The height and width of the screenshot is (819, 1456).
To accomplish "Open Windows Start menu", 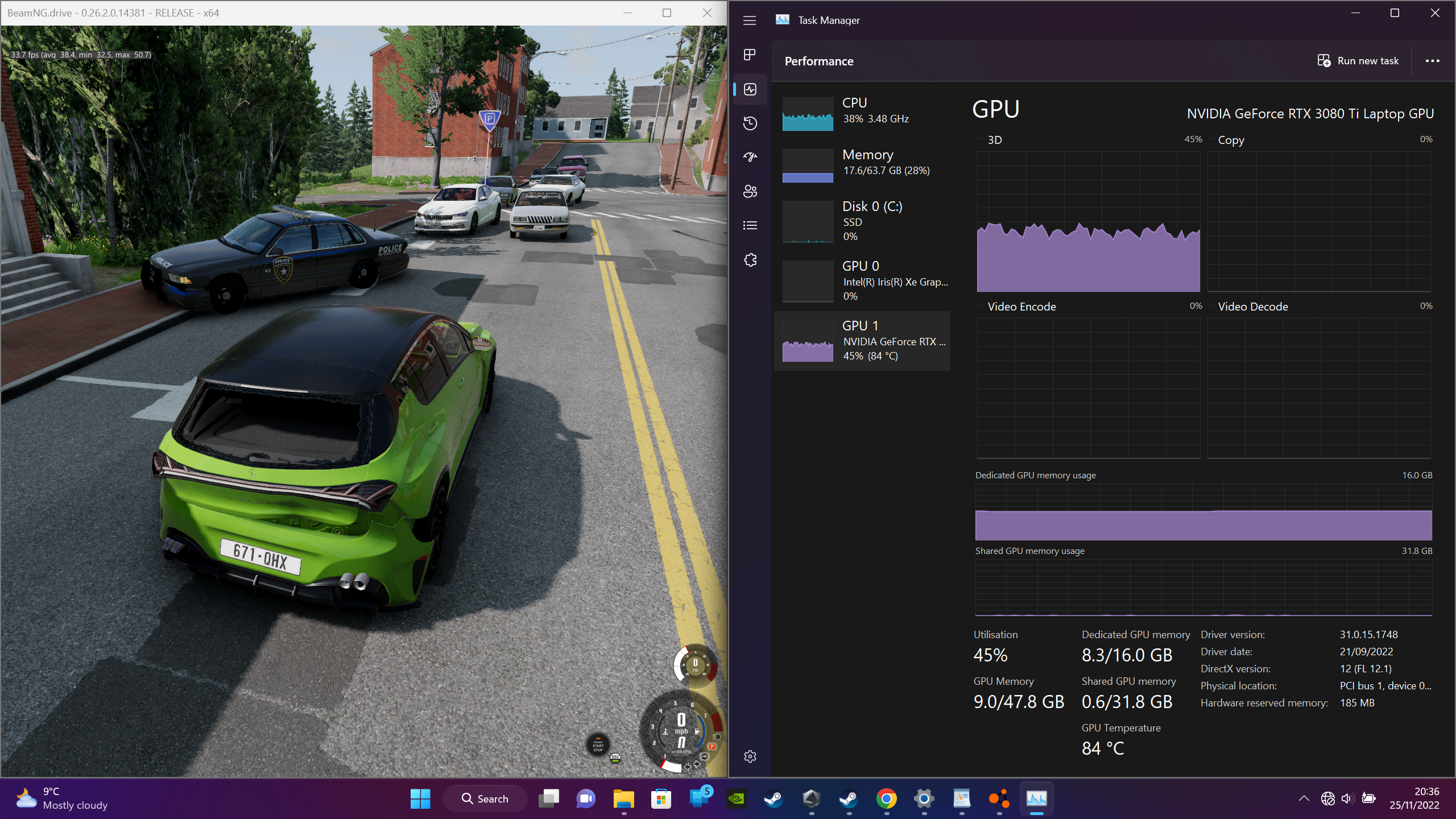I will [x=420, y=799].
